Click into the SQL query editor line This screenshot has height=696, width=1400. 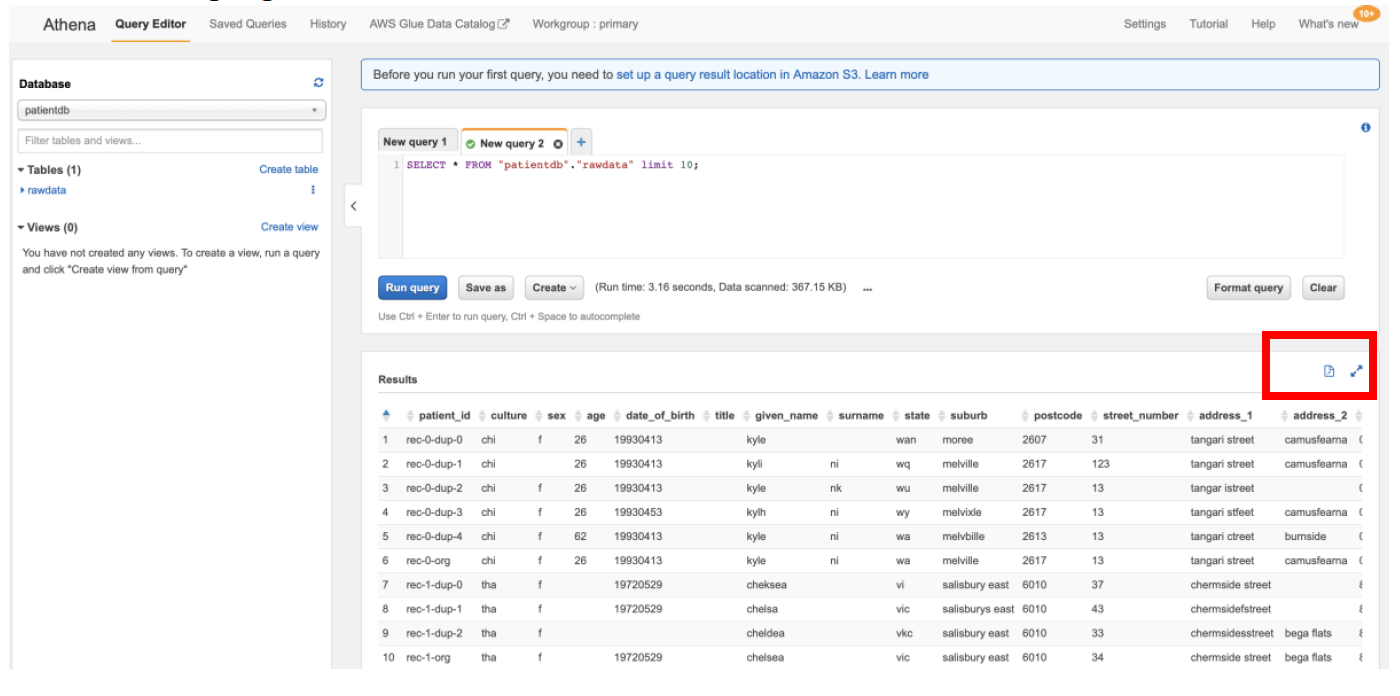coord(552,165)
